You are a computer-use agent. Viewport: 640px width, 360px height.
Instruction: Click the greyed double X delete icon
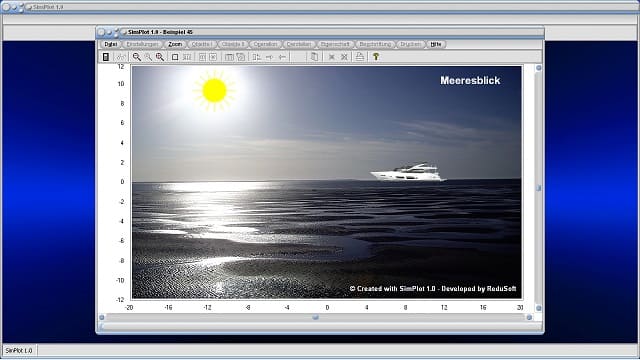click(344, 57)
